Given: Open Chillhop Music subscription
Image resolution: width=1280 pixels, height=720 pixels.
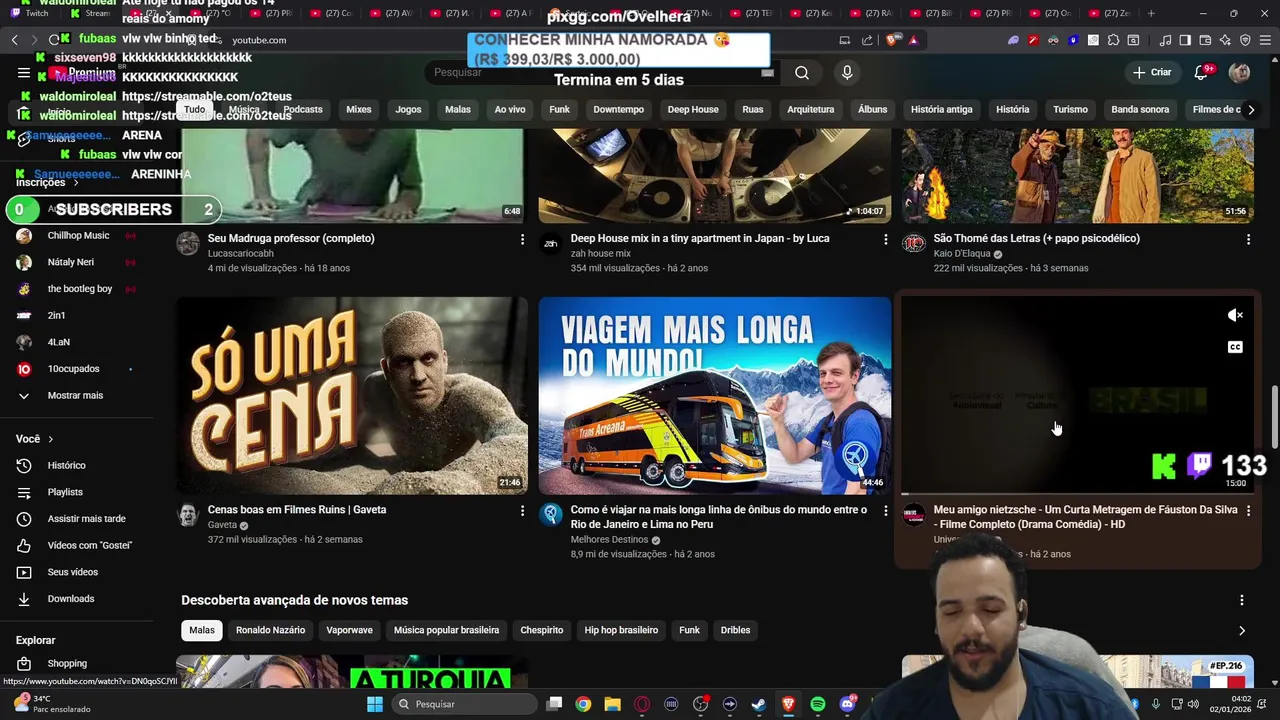Looking at the screenshot, I should pos(76,235).
